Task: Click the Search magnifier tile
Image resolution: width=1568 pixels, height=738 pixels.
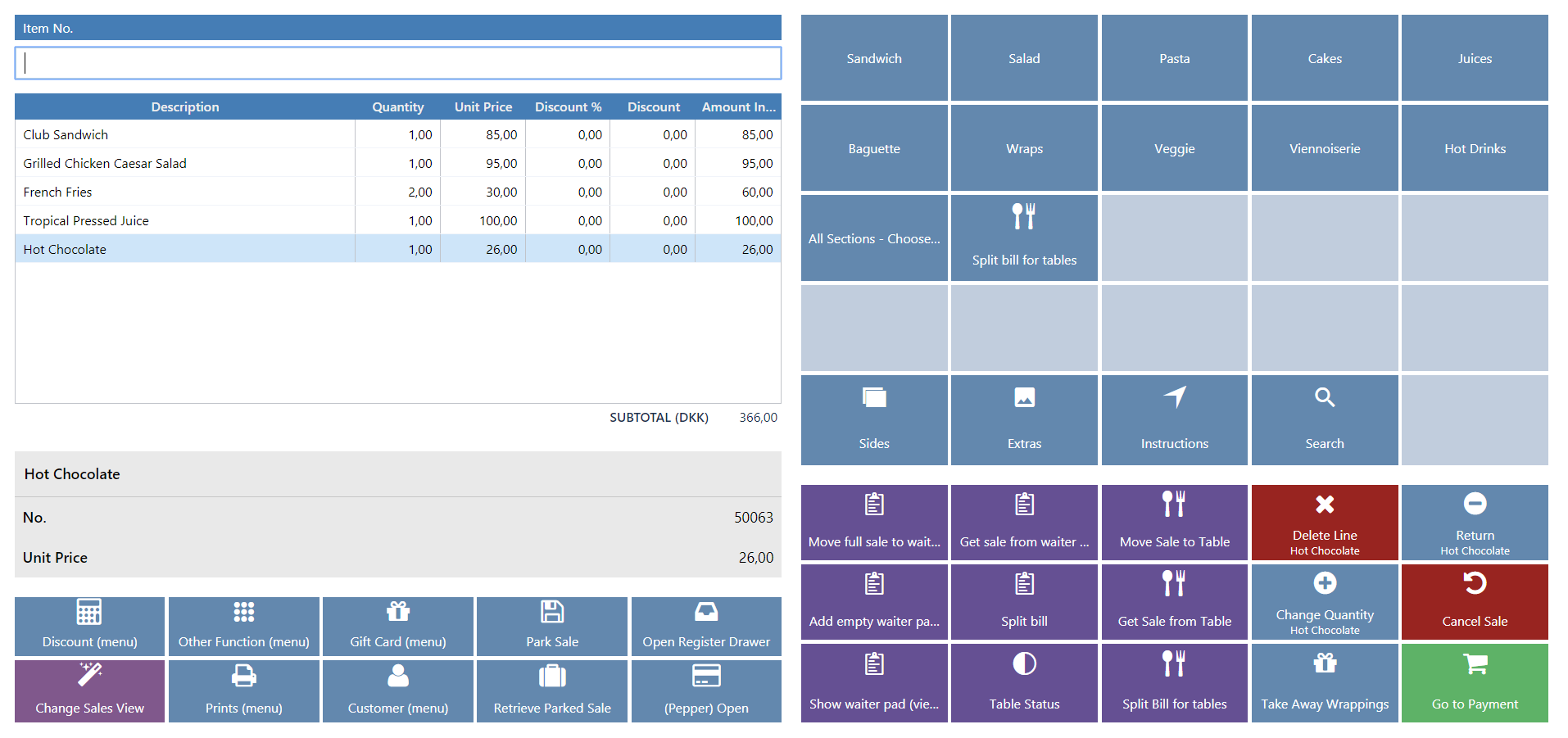Action: [x=1325, y=420]
